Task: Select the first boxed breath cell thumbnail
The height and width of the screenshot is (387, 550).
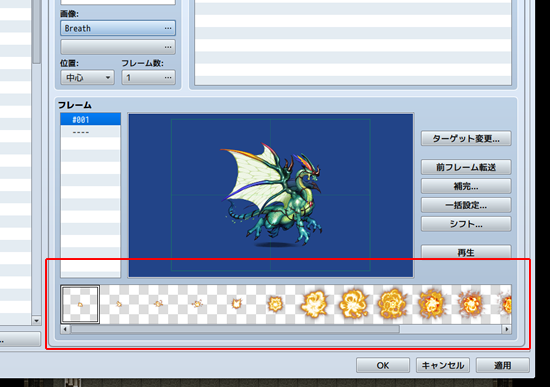Action: (80, 304)
